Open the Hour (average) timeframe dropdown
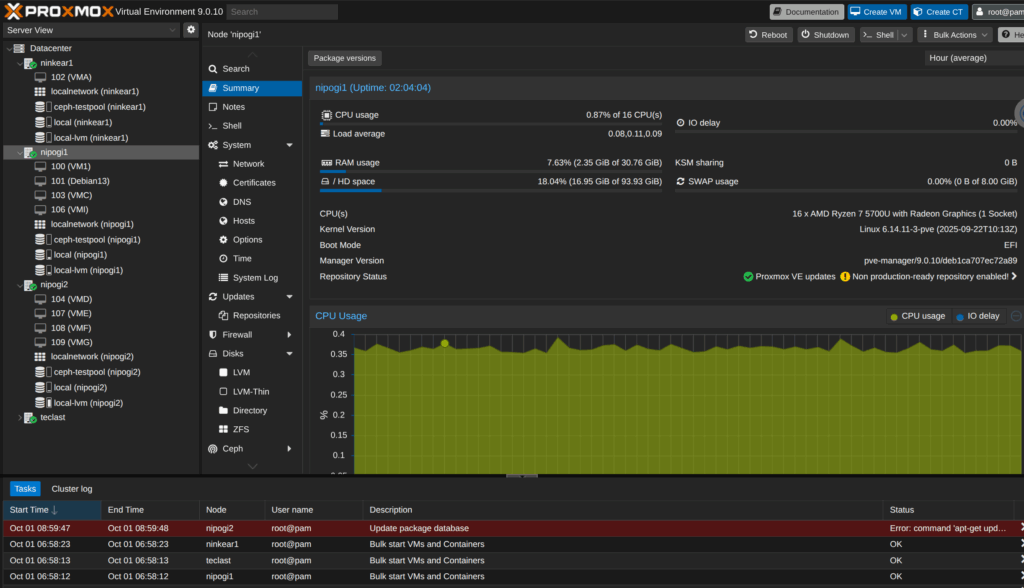Screen dimensions: 1024x588 (972, 58)
